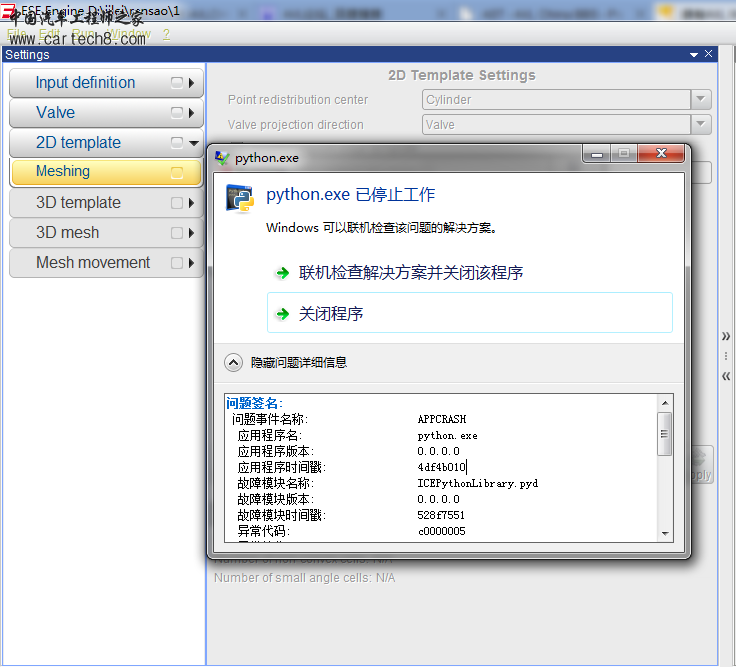Minimize the python.exe dialog
The image size is (736, 667).
click(x=597, y=154)
